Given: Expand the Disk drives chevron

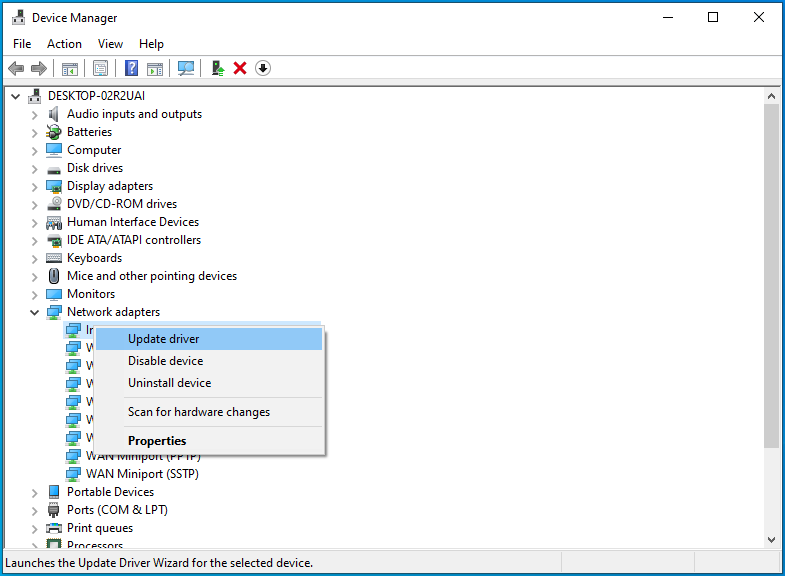Looking at the screenshot, I should click(x=35, y=169).
